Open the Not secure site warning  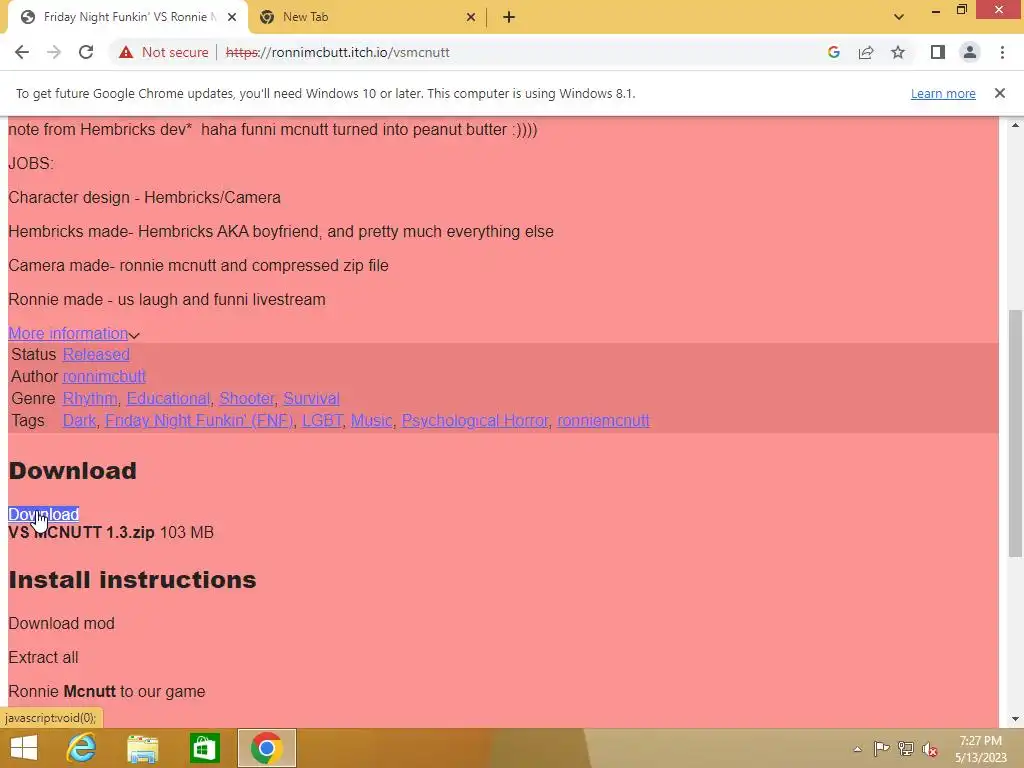pos(163,52)
